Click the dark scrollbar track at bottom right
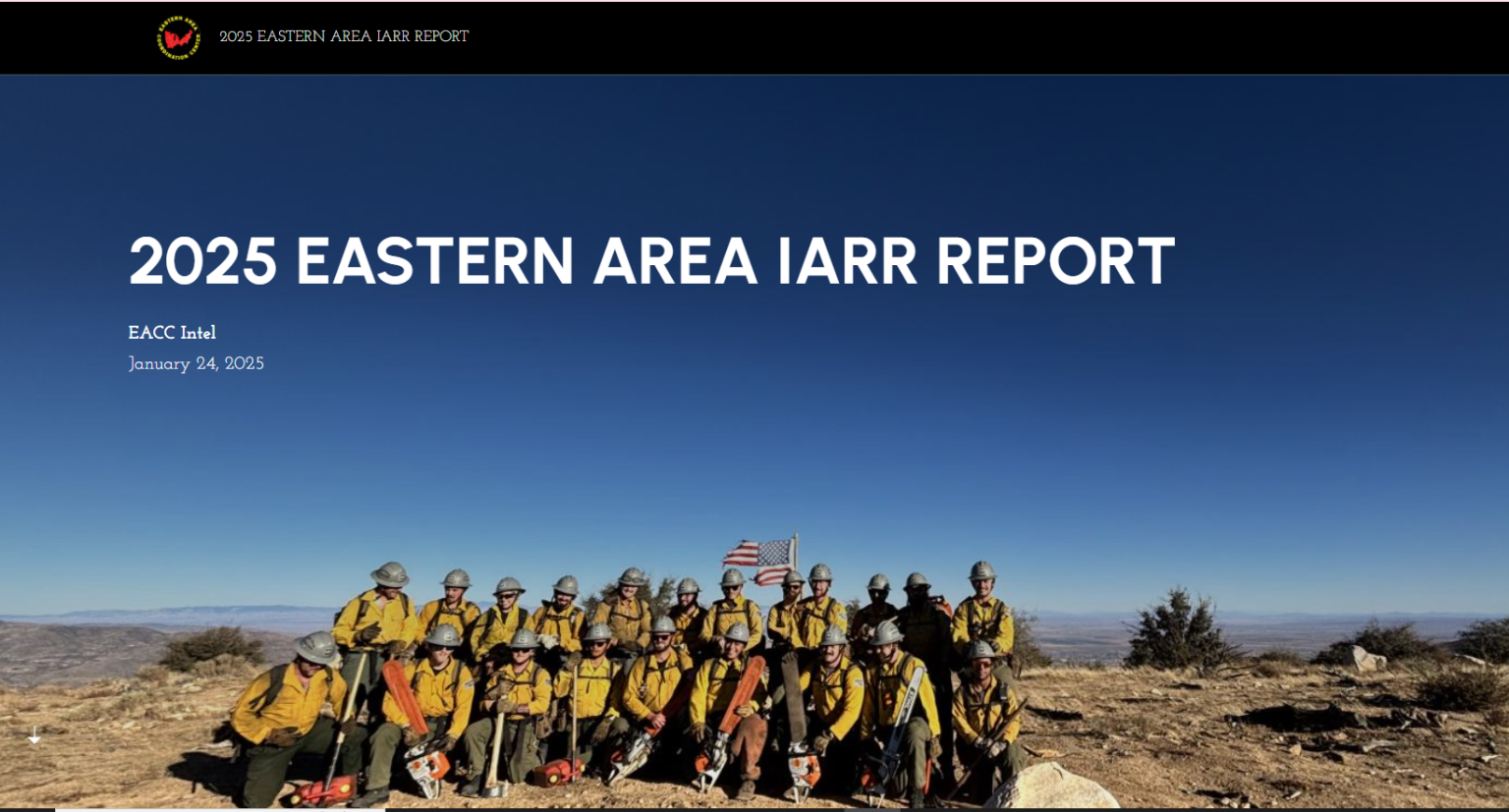 point(982,809)
